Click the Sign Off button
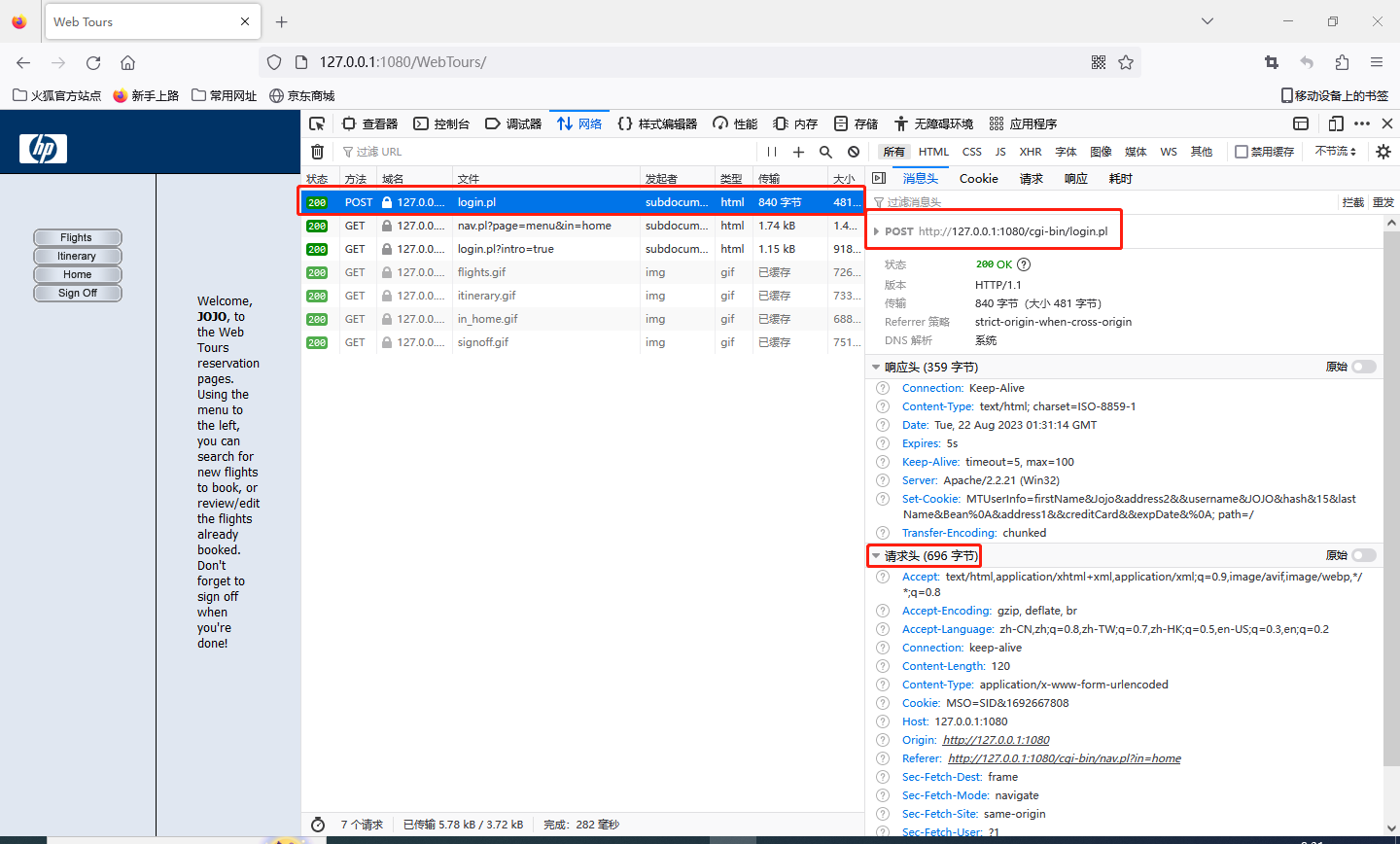The width and height of the screenshot is (1400, 844). pos(77,293)
